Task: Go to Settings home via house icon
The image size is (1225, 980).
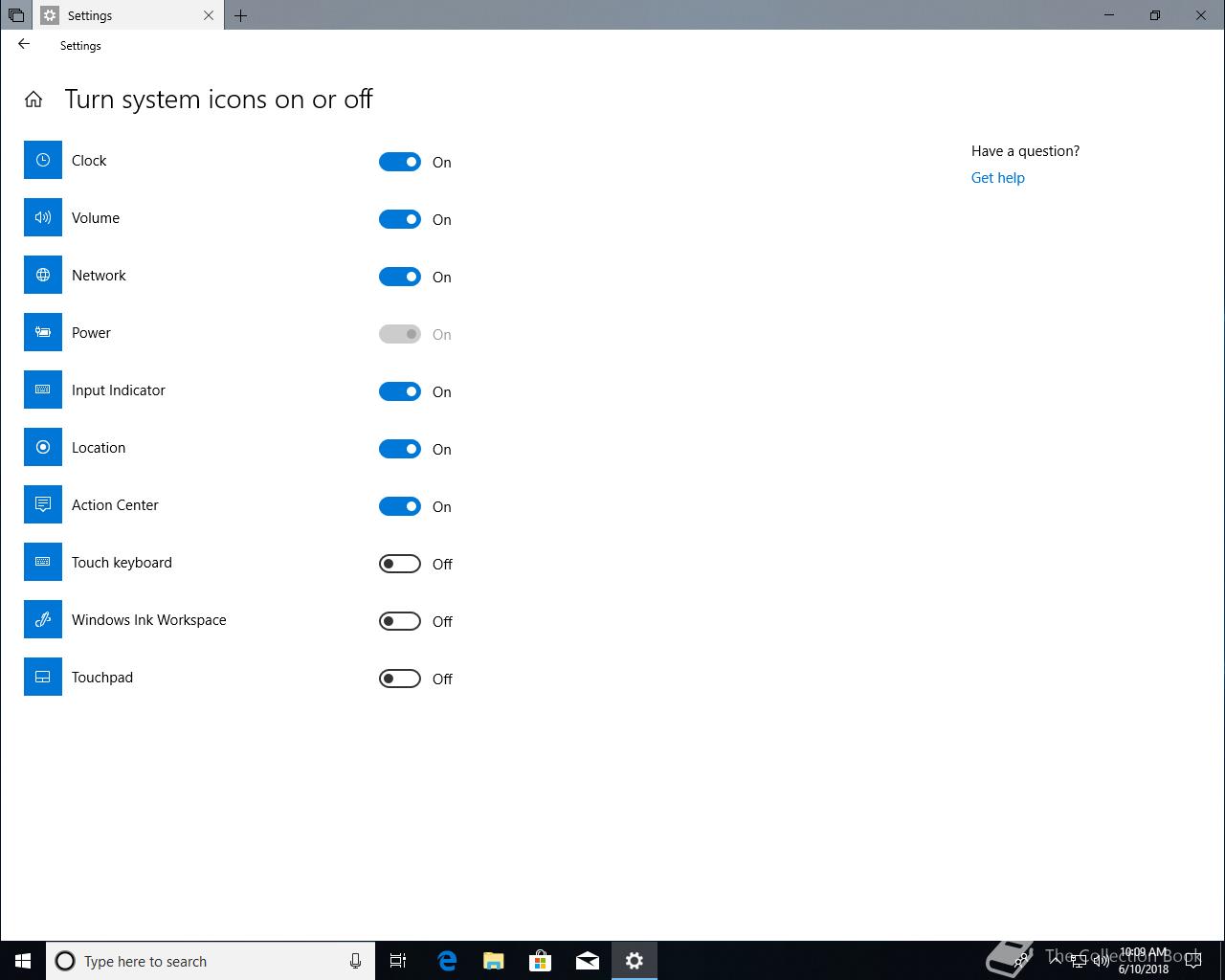Action: (x=33, y=100)
